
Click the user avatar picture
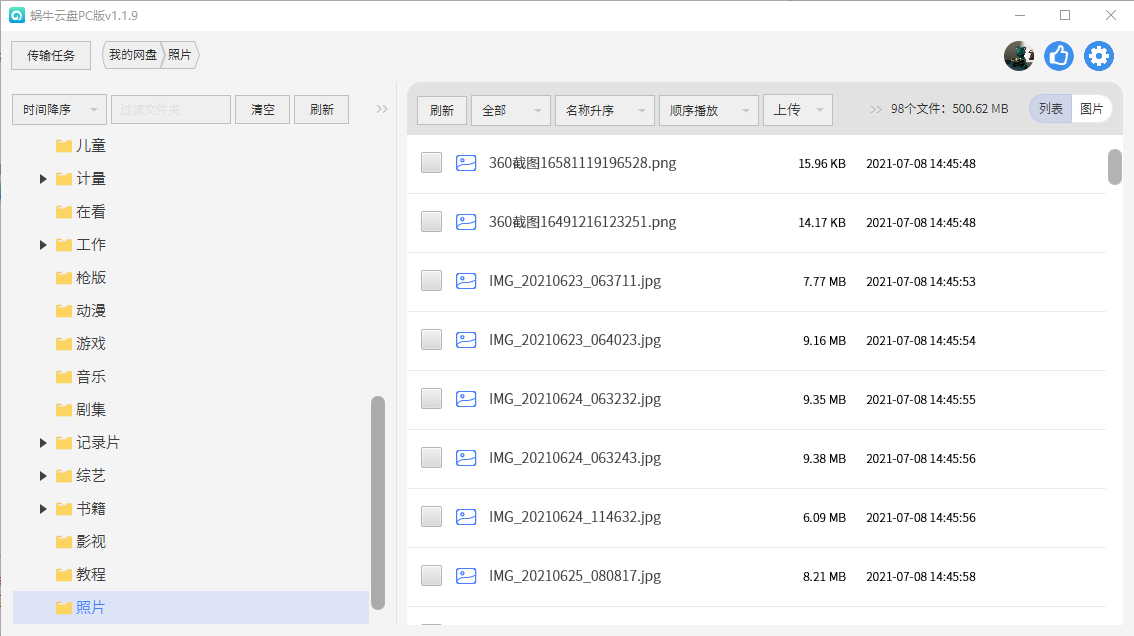(1019, 56)
